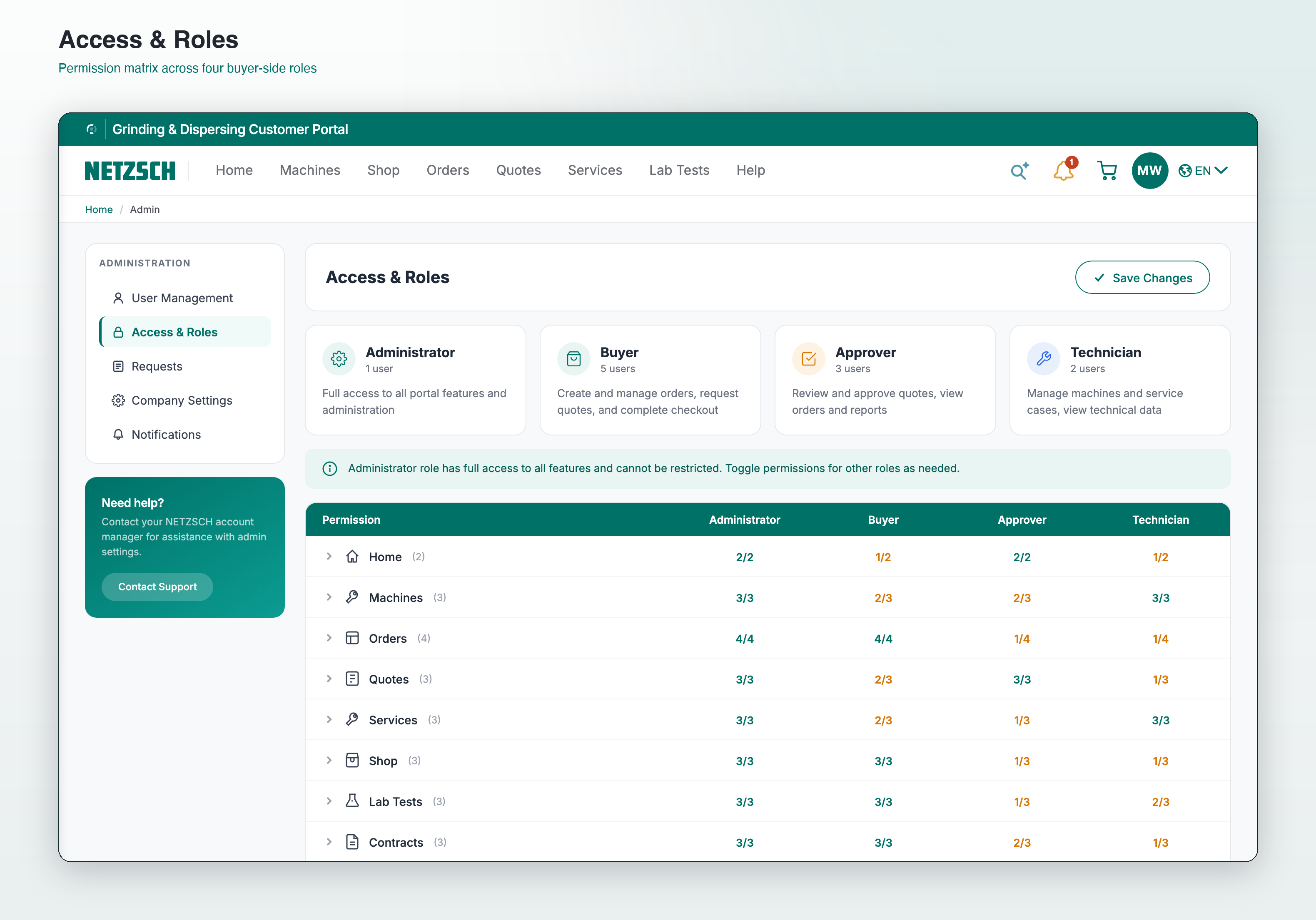
Task: Select the Administrator role card
Action: click(x=416, y=380)
